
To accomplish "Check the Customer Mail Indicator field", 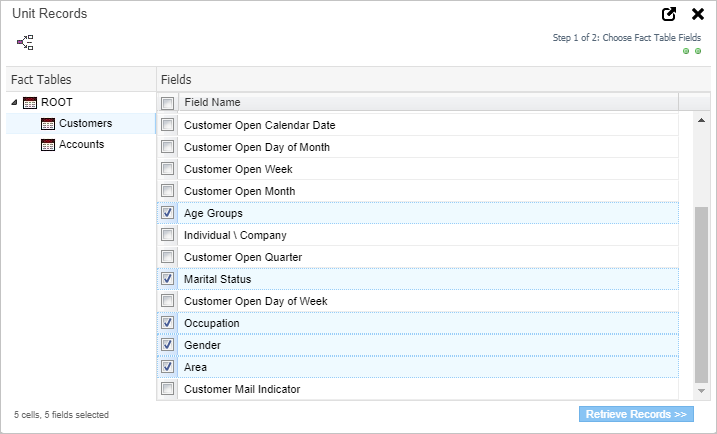I will (167, 389).
